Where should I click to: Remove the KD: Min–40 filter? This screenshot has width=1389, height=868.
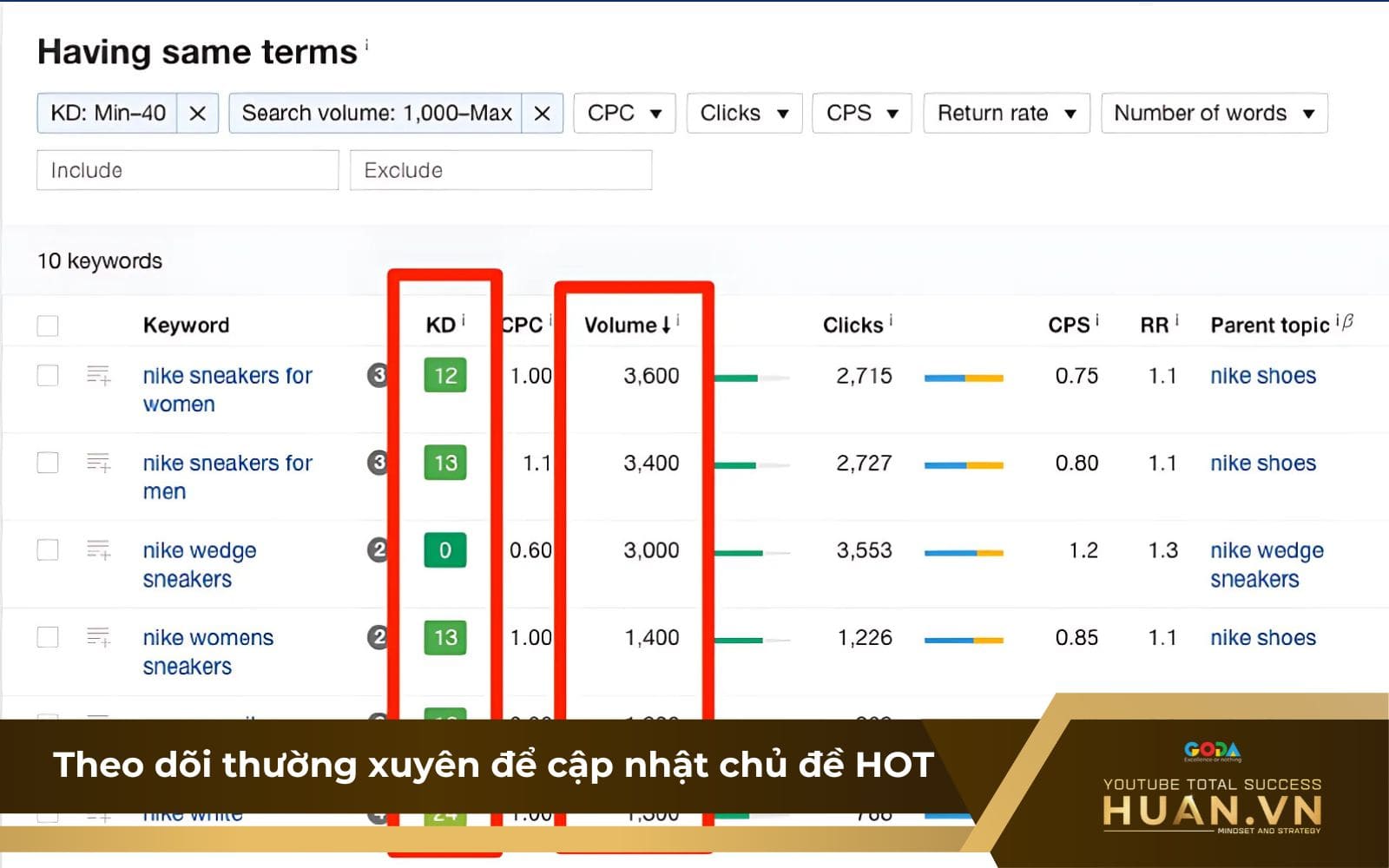tap(197, 114)
